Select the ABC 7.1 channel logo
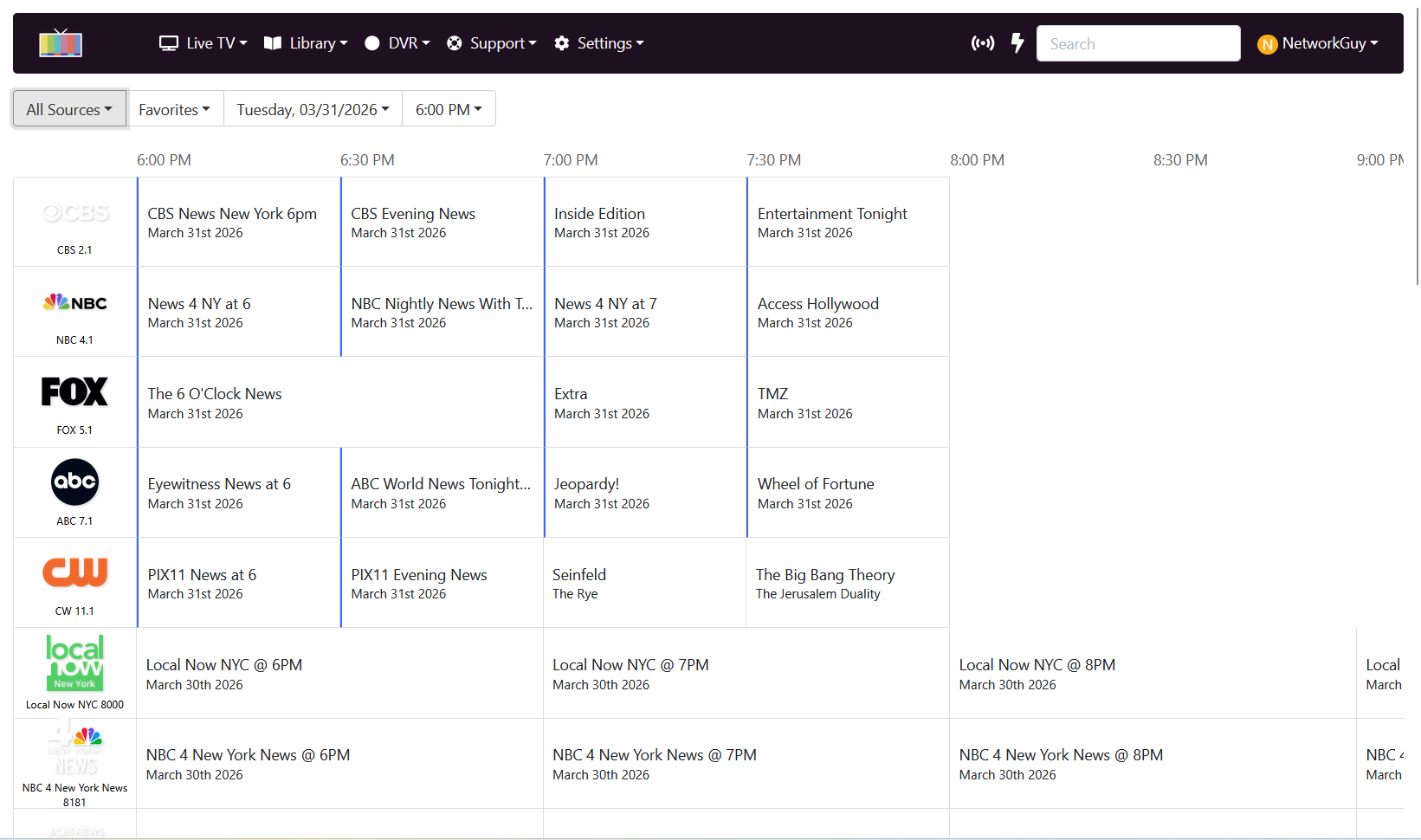This screenshot has height=840, width=1421. tap(75, 482)
